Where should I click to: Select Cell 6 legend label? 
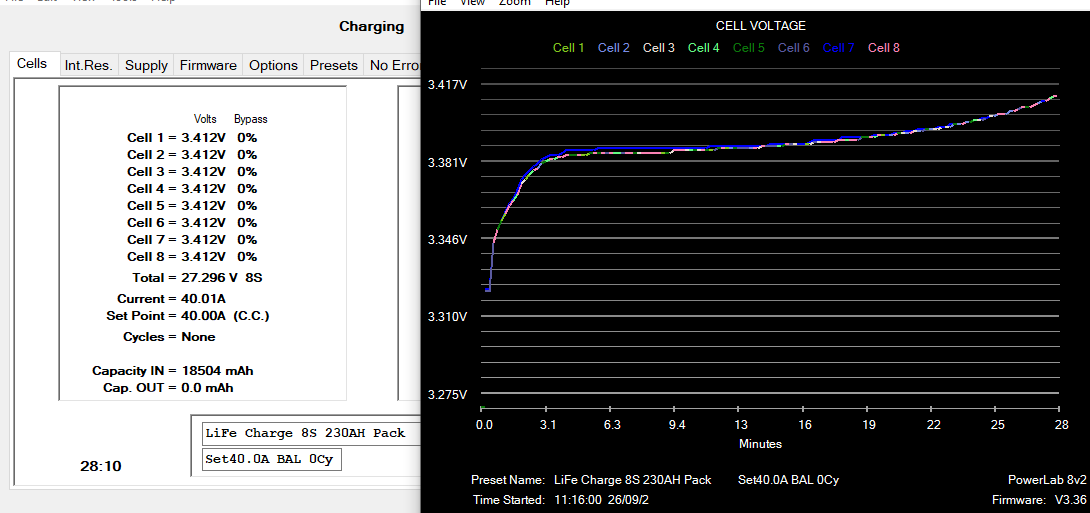794,47
